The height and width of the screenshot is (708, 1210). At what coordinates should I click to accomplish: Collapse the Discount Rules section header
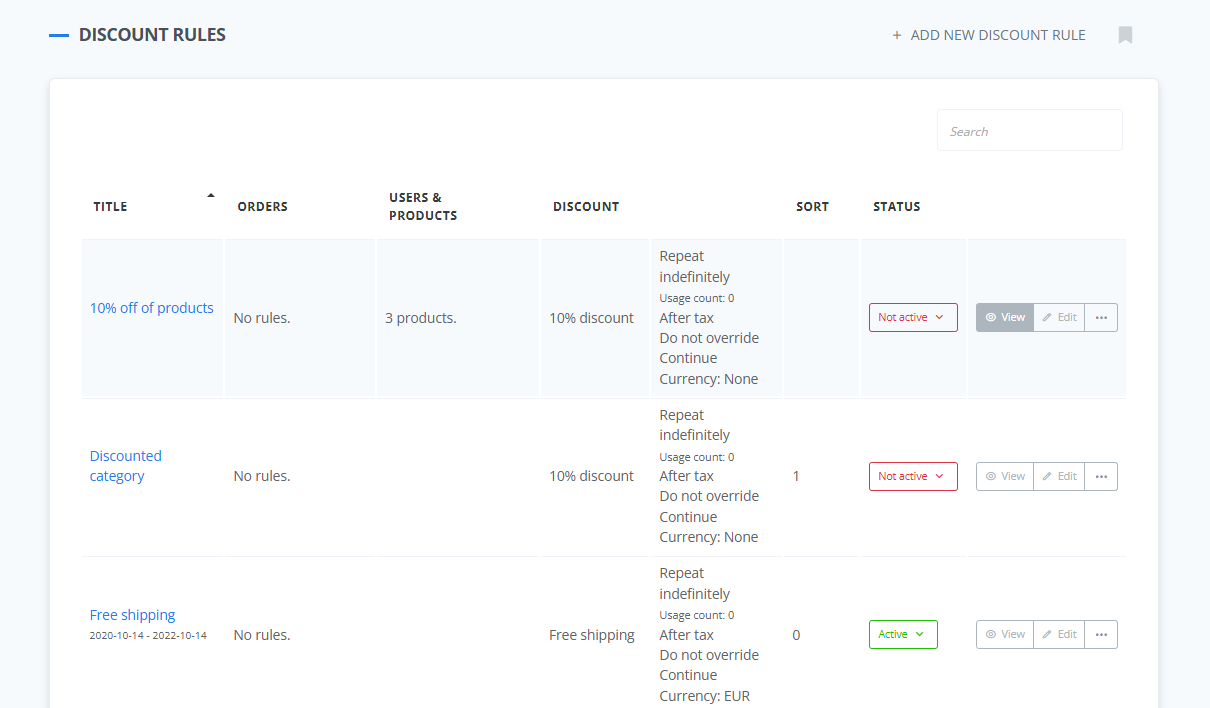point(59,35)
